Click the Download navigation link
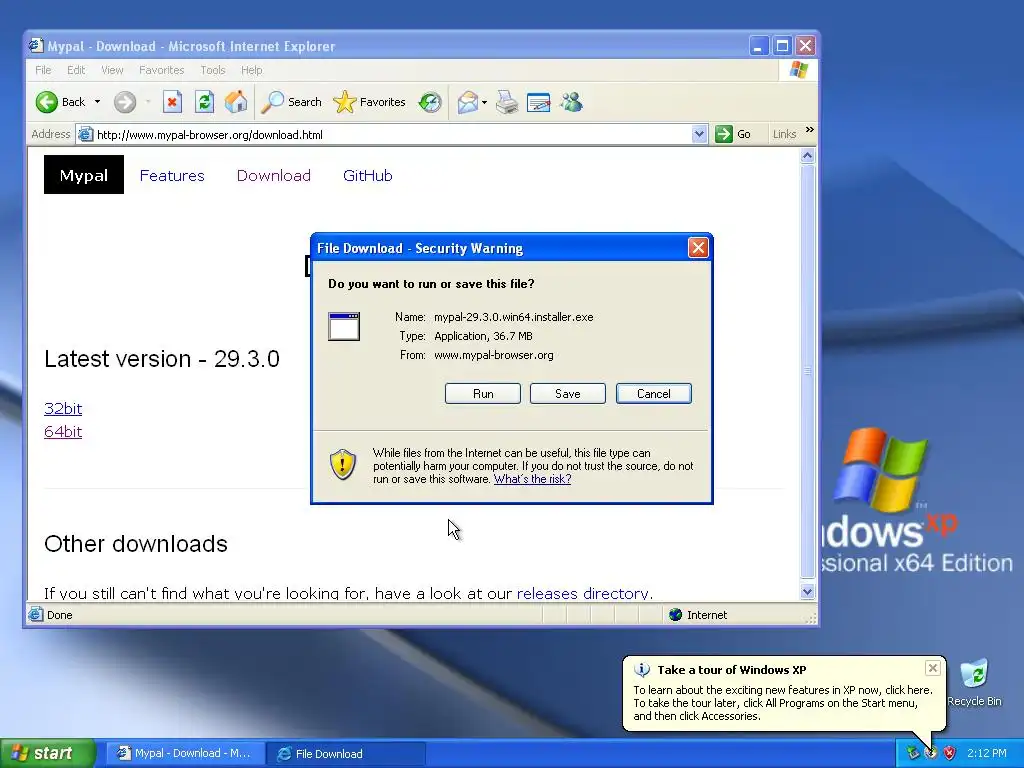Viewport: 1024px width, 768px height. point(274,176)
